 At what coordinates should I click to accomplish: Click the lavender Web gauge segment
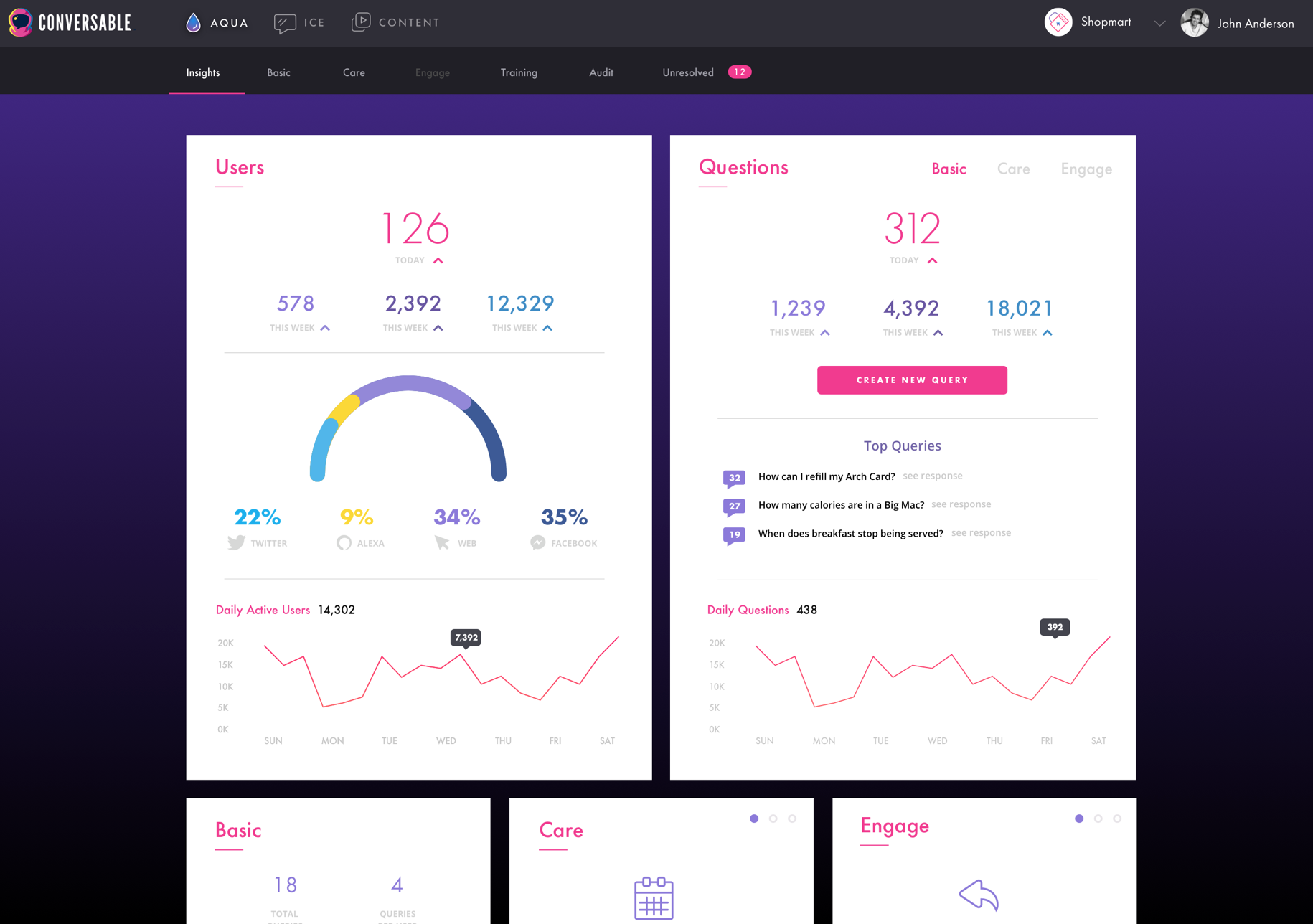click(x=409, y=385)
